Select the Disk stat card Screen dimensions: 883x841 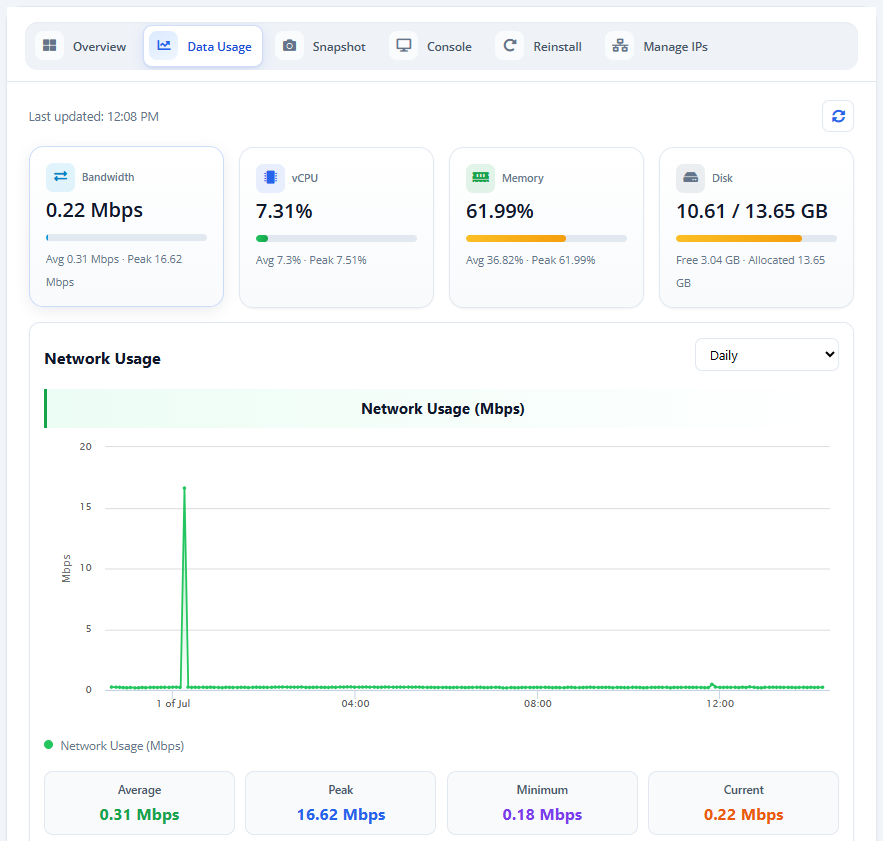756,228
